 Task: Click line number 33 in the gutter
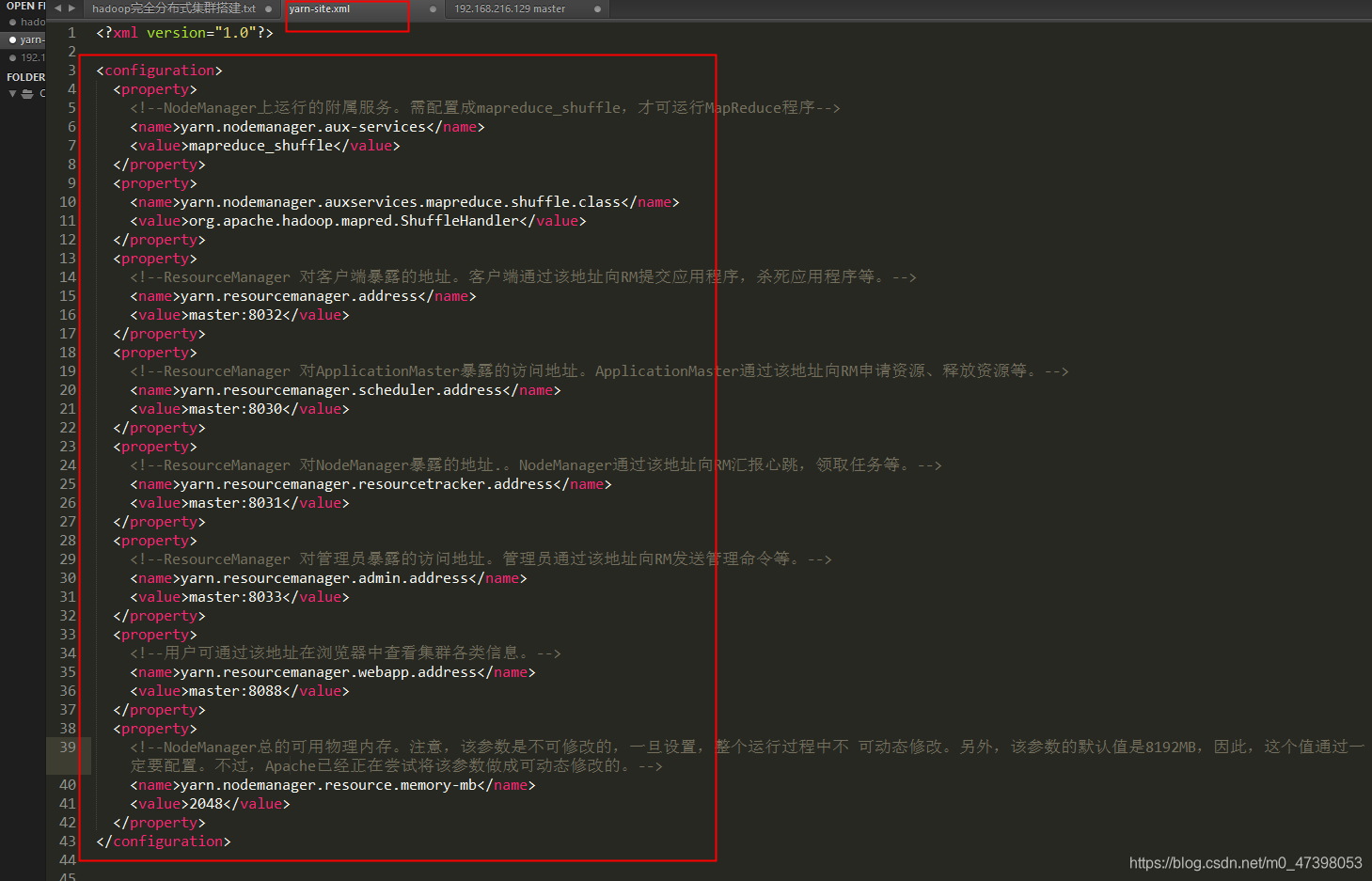pyautogui.click(x=68, y=635)
